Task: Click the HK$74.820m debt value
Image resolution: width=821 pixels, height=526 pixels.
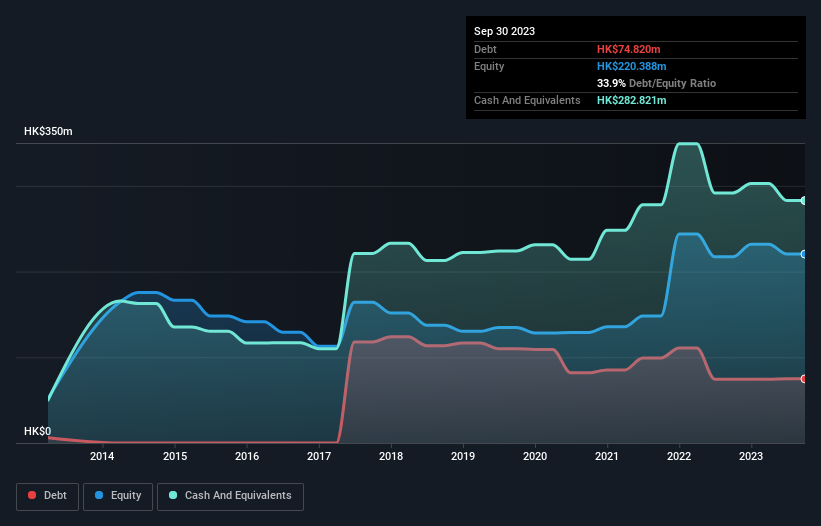Action: (628, 49)
